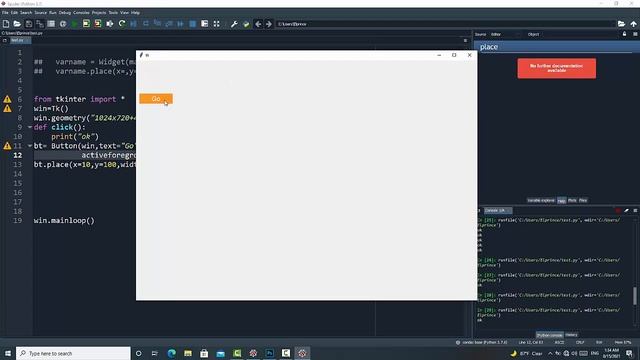This screenshot has width=640, height=360.
Task: Click the Re-run last script icon
Action: (122, 24)
